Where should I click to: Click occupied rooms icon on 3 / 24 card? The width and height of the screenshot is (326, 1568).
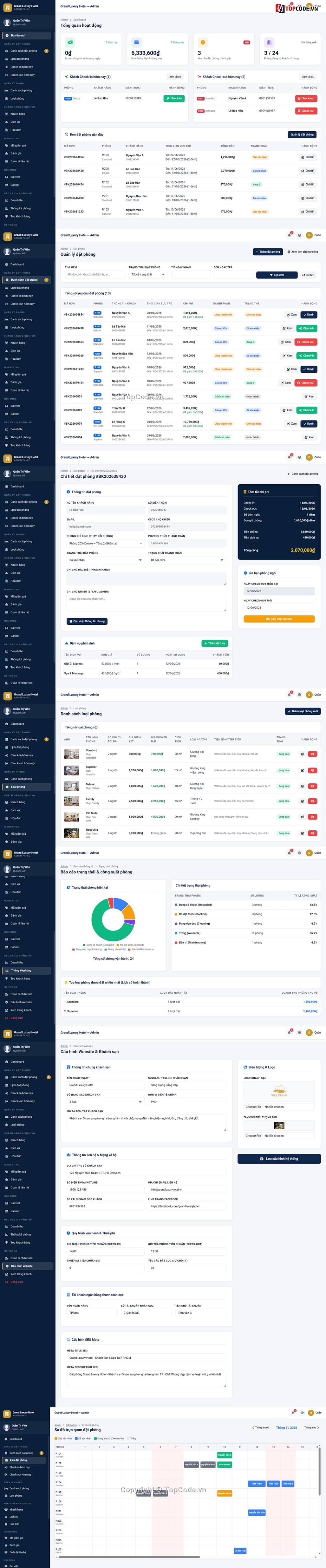click(x=269, y=42)
